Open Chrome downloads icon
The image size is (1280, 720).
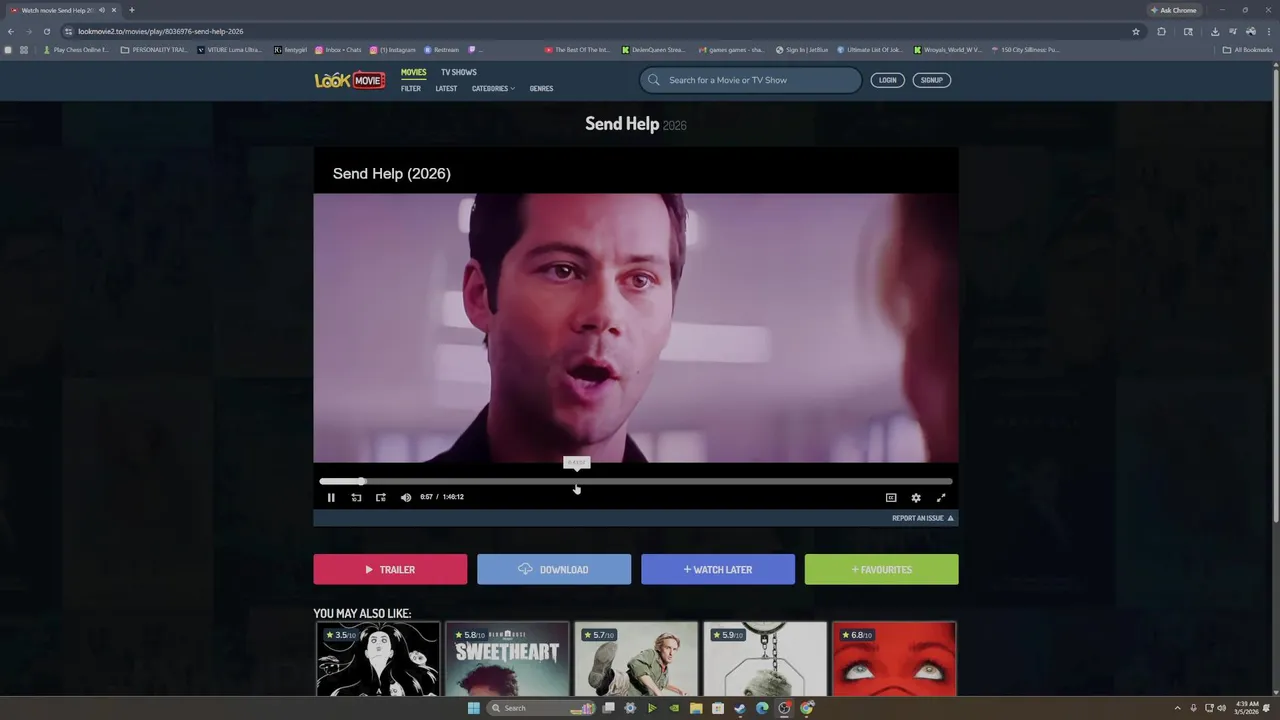click(x=1215, y=31)
